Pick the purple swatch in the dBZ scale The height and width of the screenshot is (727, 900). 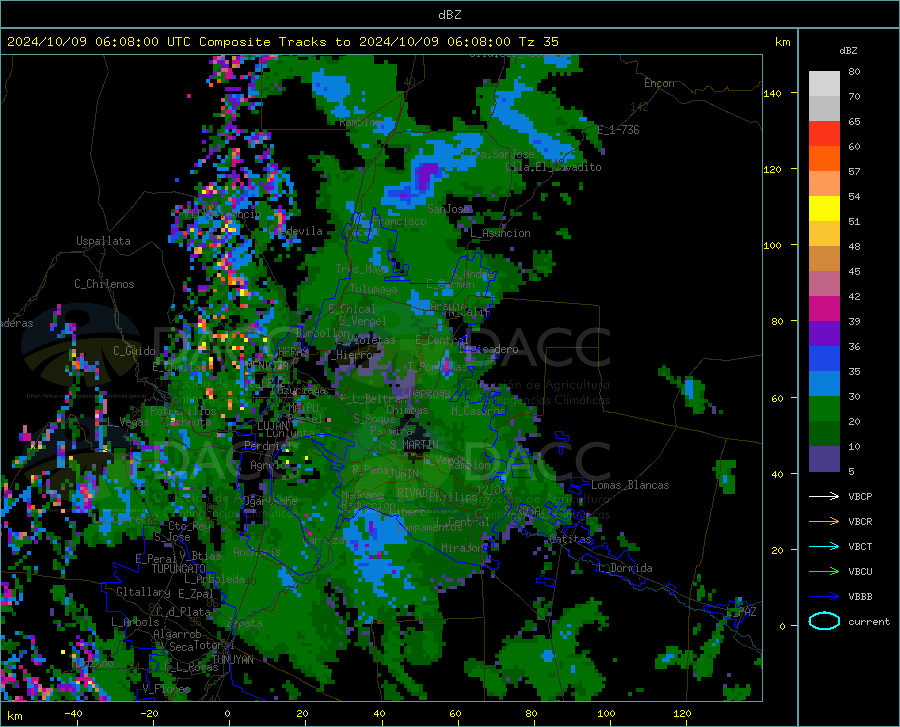[824, 334]
